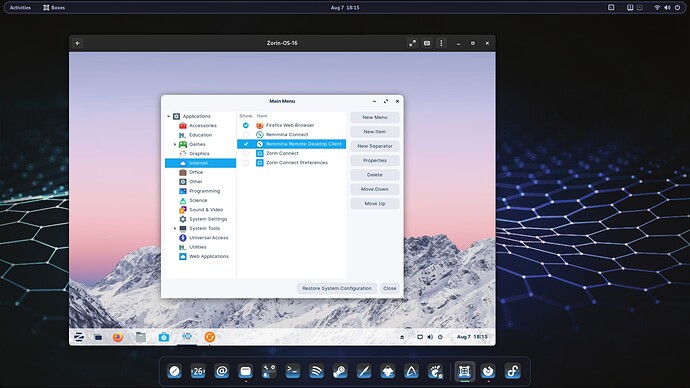
Task: Uncheck the Remmina Remote Desktop Client checkbox
Action: point(246,144)
